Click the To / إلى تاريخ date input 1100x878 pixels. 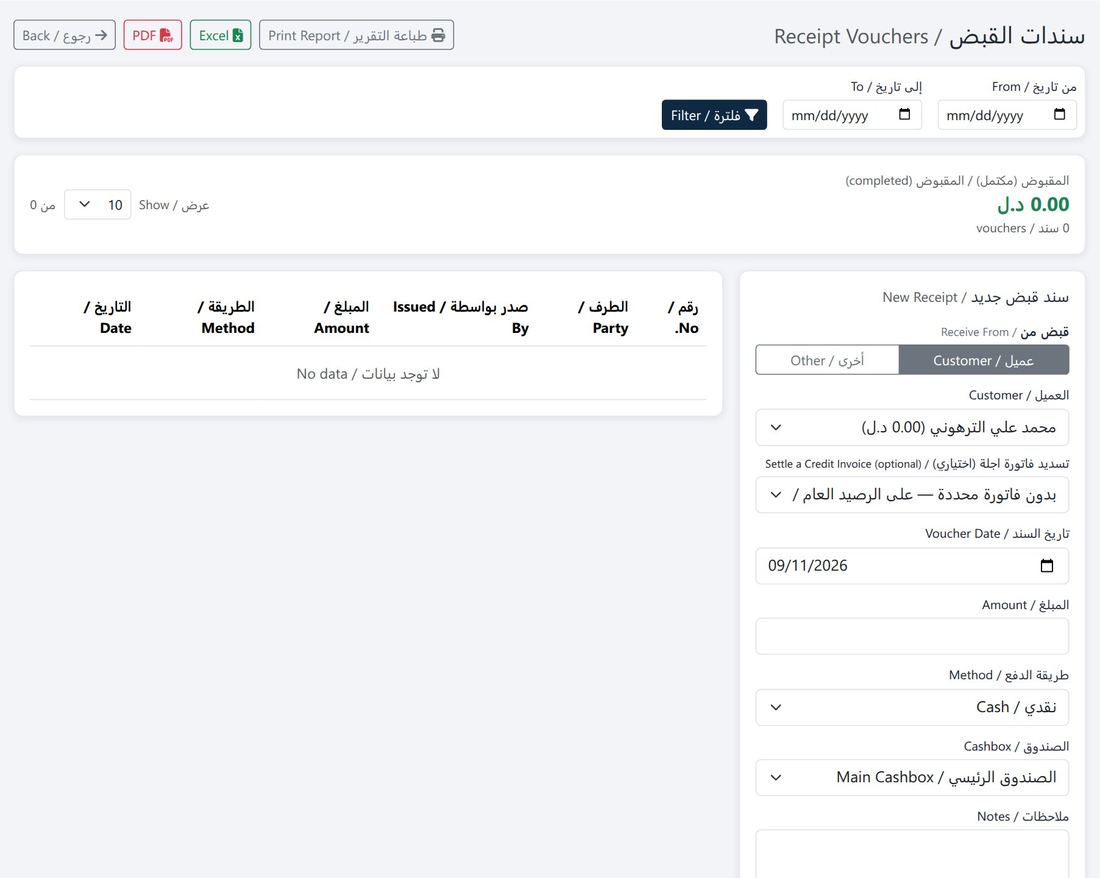852,115
